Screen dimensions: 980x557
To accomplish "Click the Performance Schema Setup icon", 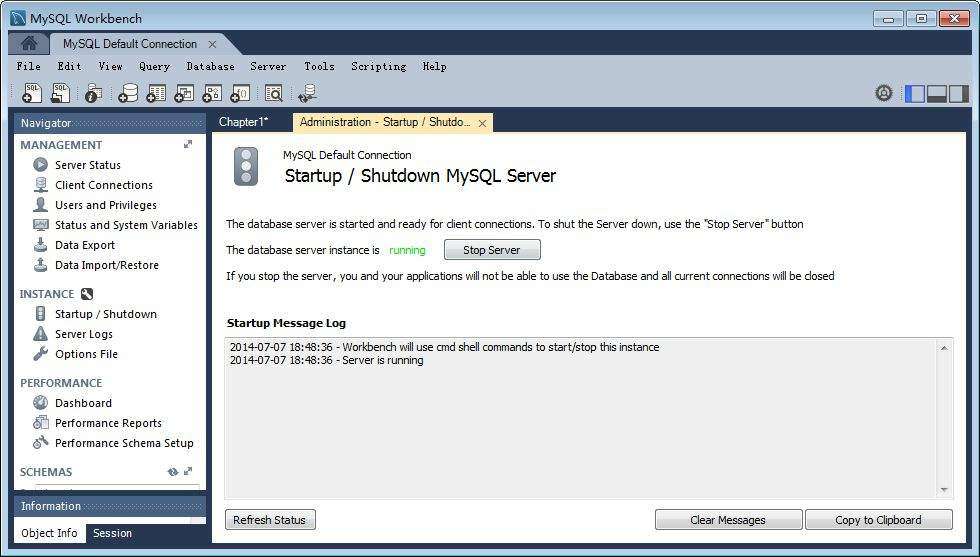I will click(x=41, y=443).
